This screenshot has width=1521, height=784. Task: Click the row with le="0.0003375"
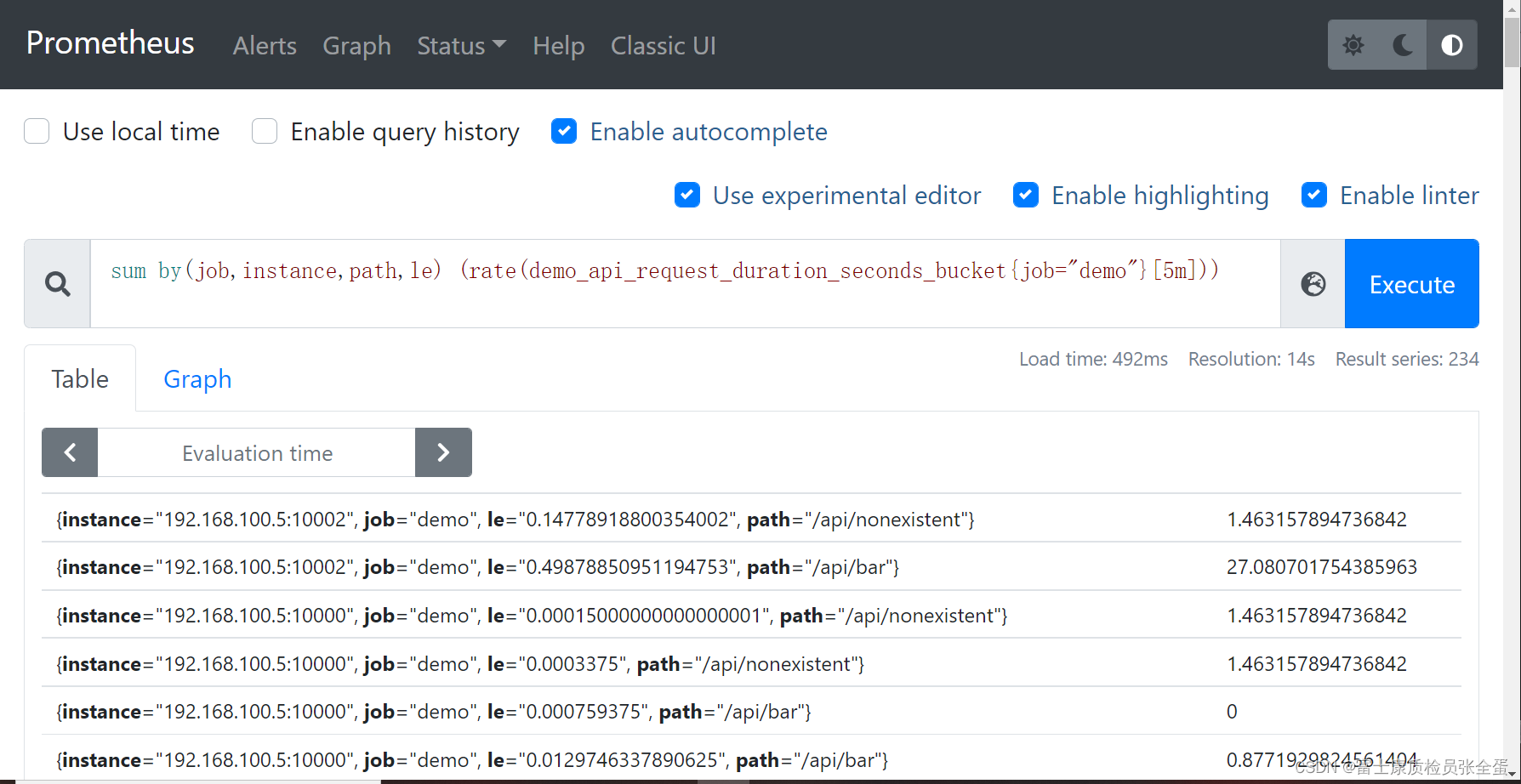point(751,663)
